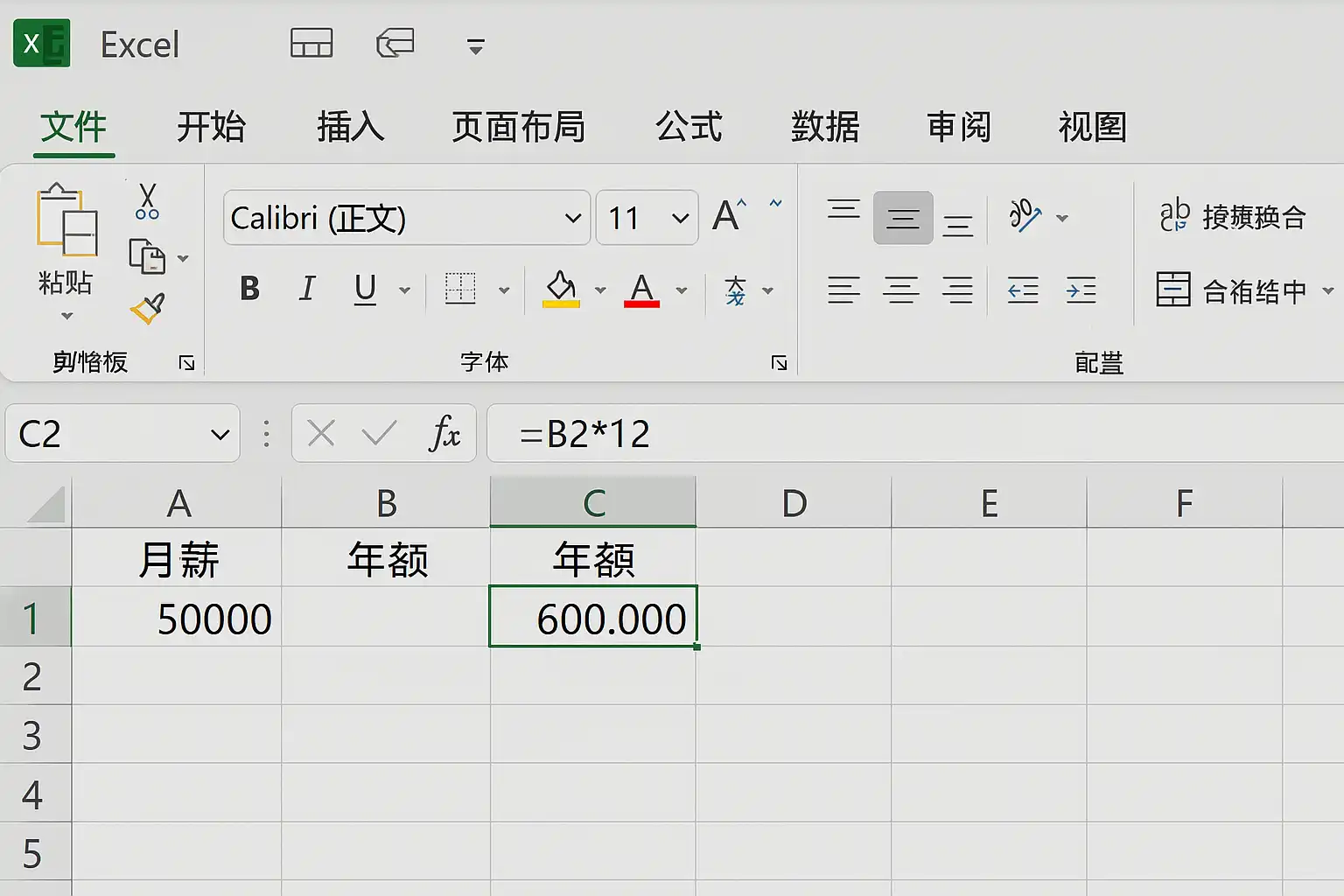The image size is (1344, 896).
Task: Click the Excel app logo icon
Action: click(x=41, y=44)
